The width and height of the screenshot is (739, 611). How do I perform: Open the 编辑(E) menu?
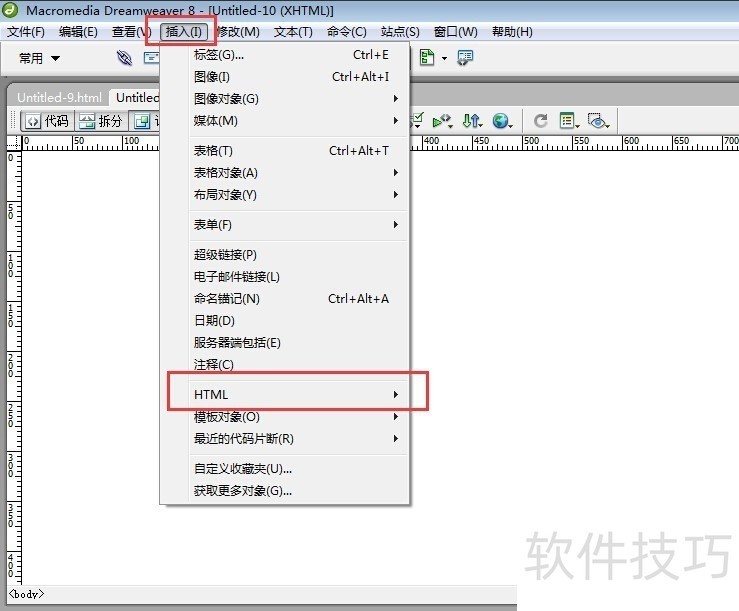coord(78,32)
